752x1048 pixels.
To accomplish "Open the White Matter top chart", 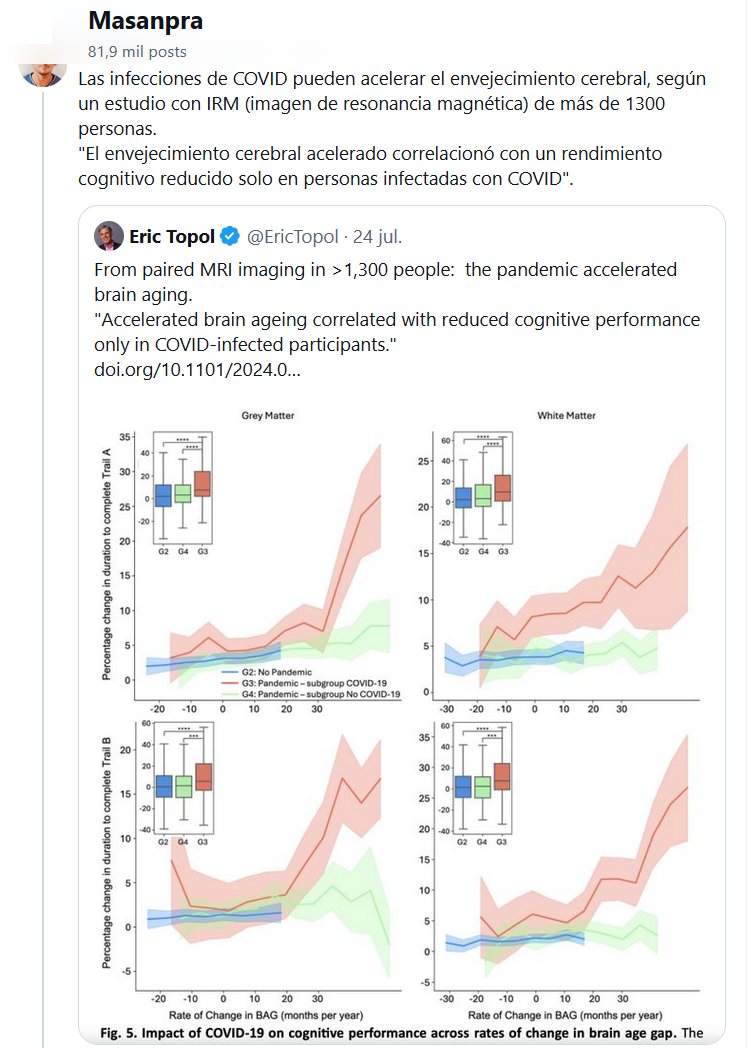I will coord(560,560).
